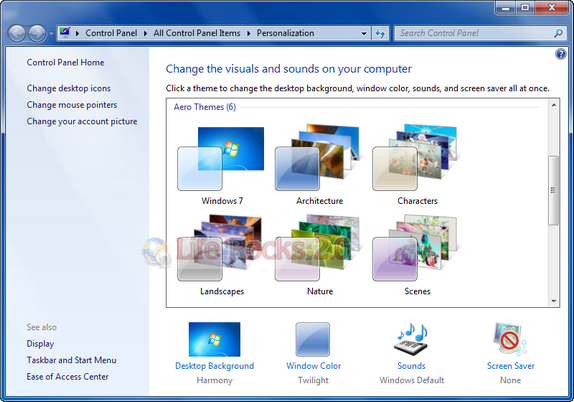Click the Forward navigation arrow
This screenshot has width=574, height=402.
tap(37, 34)
